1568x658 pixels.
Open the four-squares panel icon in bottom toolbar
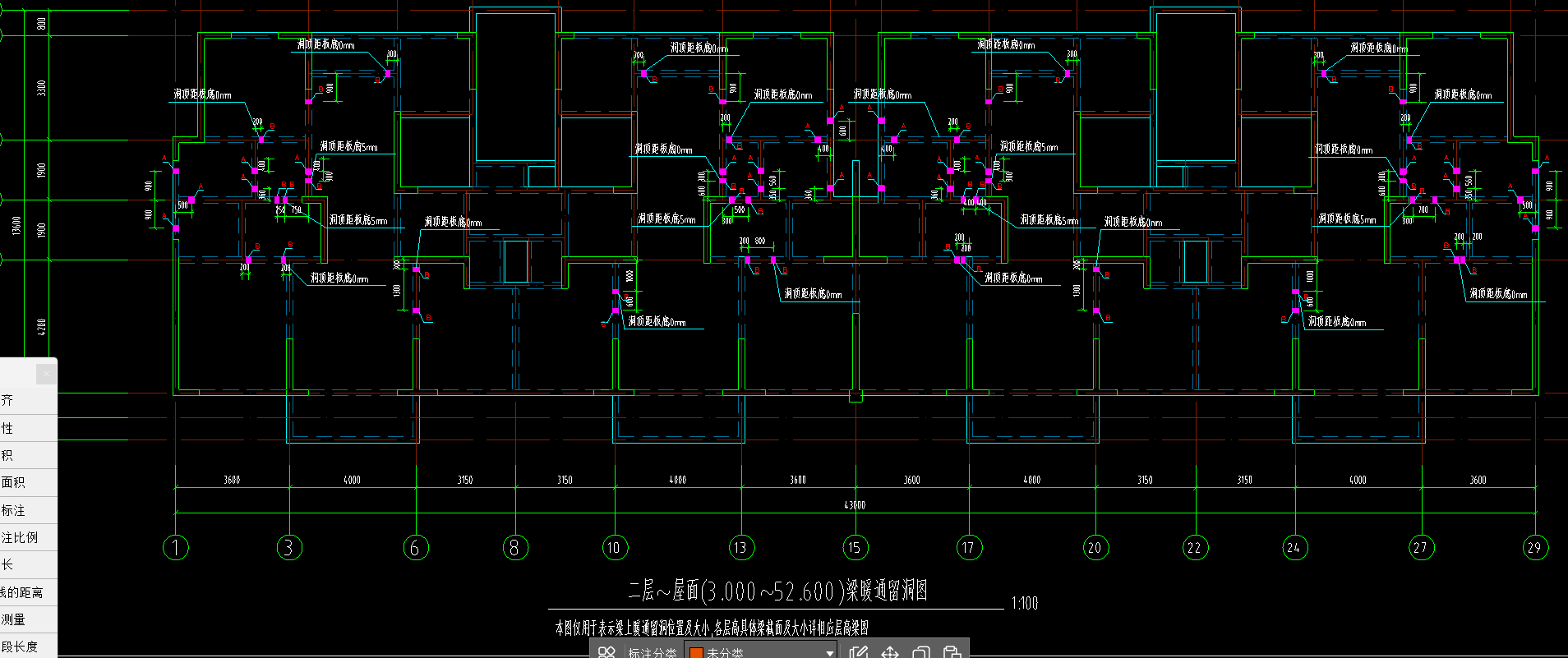[x=606, y=652]
